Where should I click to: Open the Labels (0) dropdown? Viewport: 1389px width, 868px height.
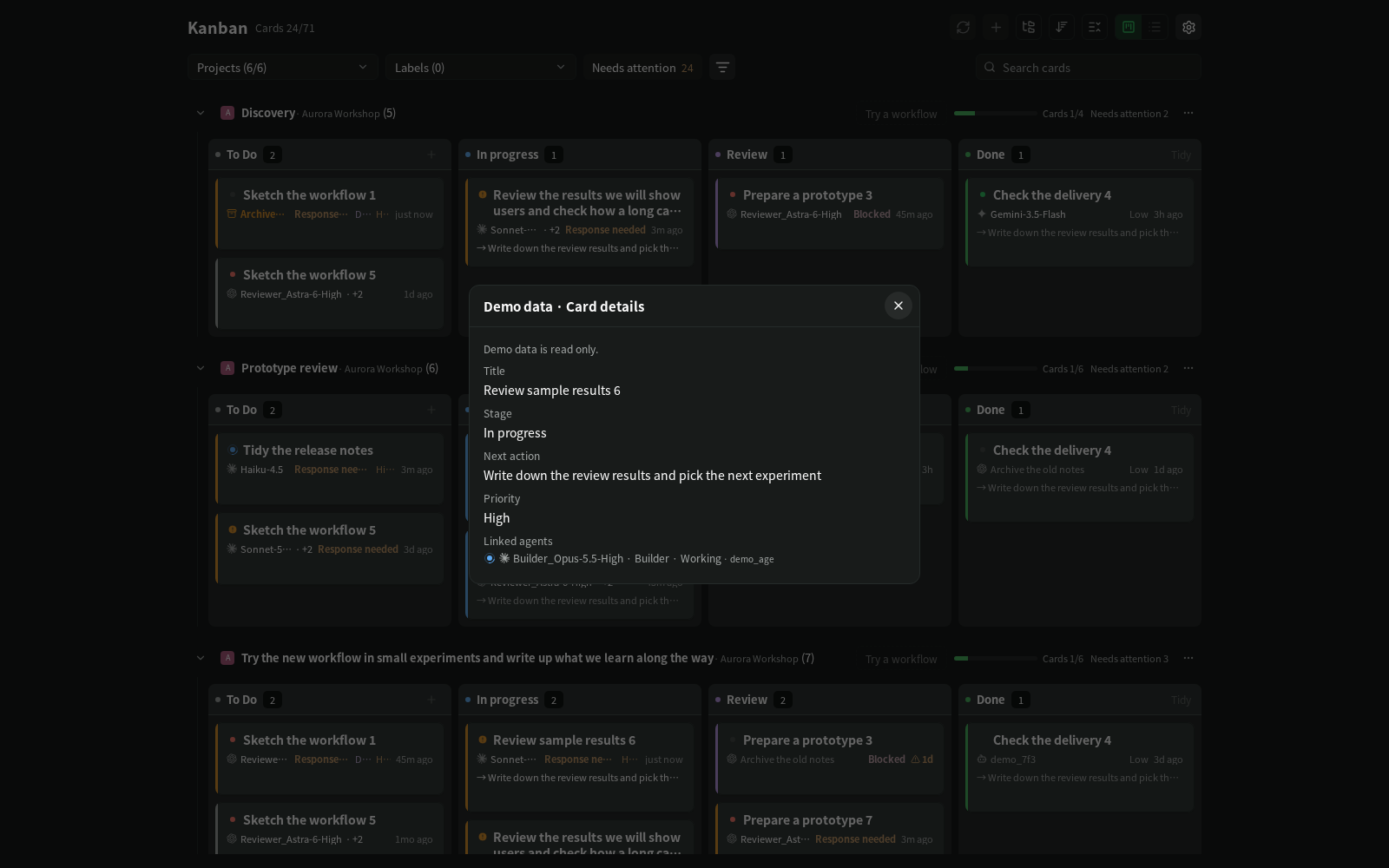tap(480, 67)
